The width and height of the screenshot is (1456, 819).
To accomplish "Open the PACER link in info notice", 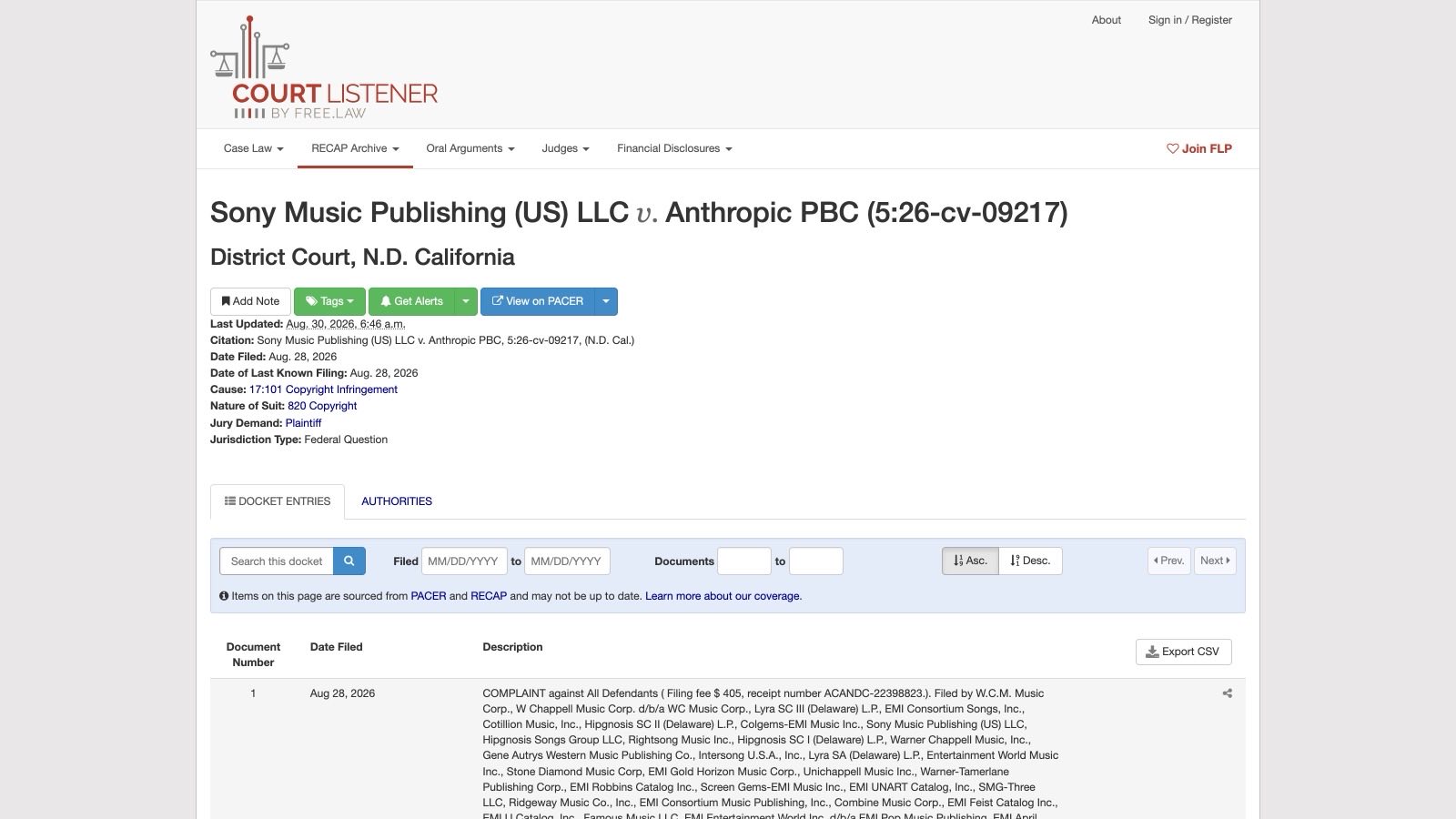I will (429, 596).
